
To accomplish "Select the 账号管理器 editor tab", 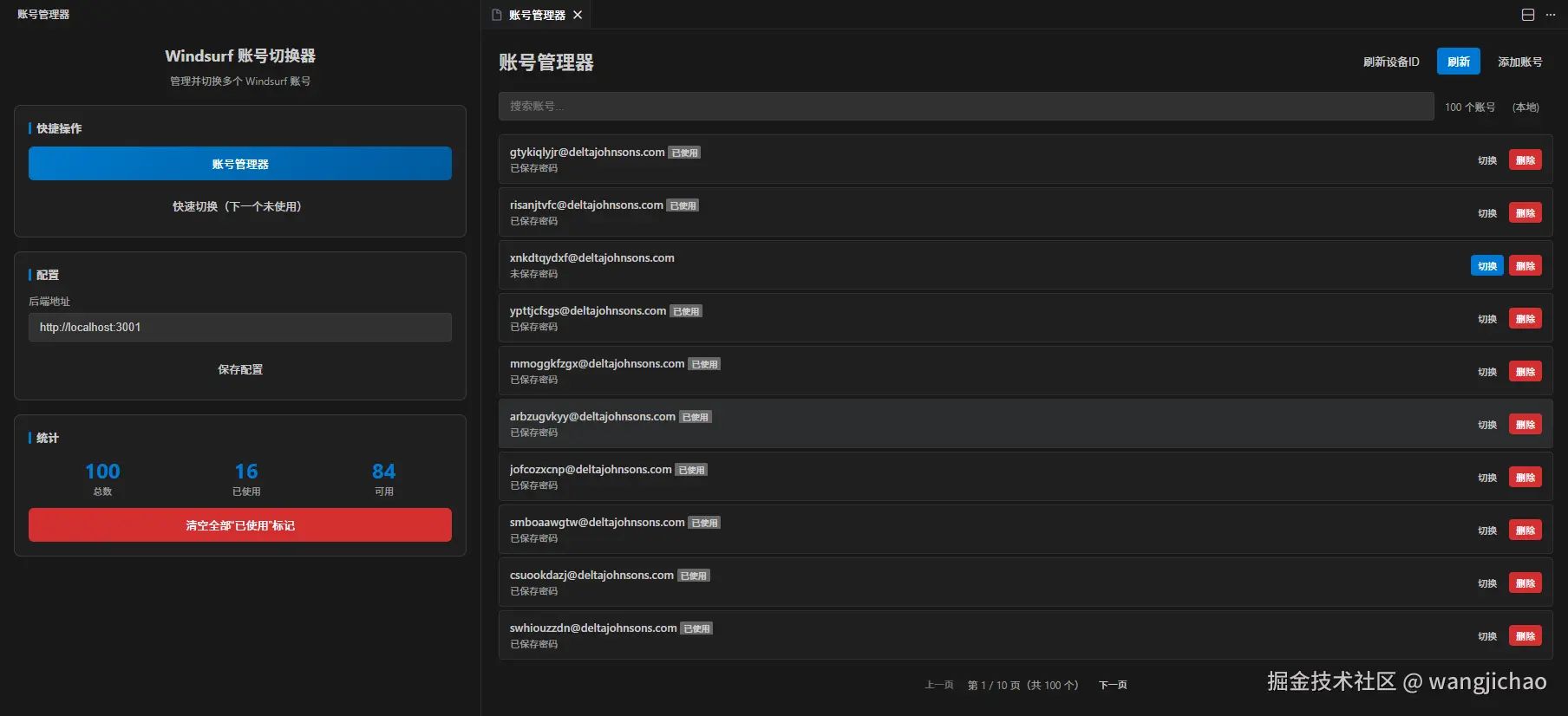I will coord(537,15).
